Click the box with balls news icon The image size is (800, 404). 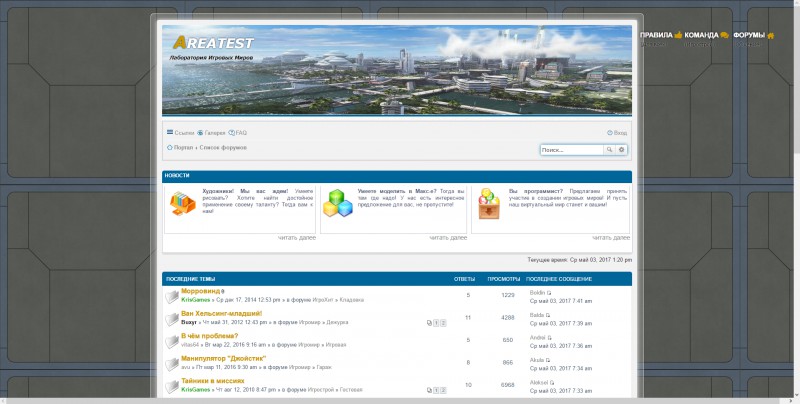click(x=488, y=204)
